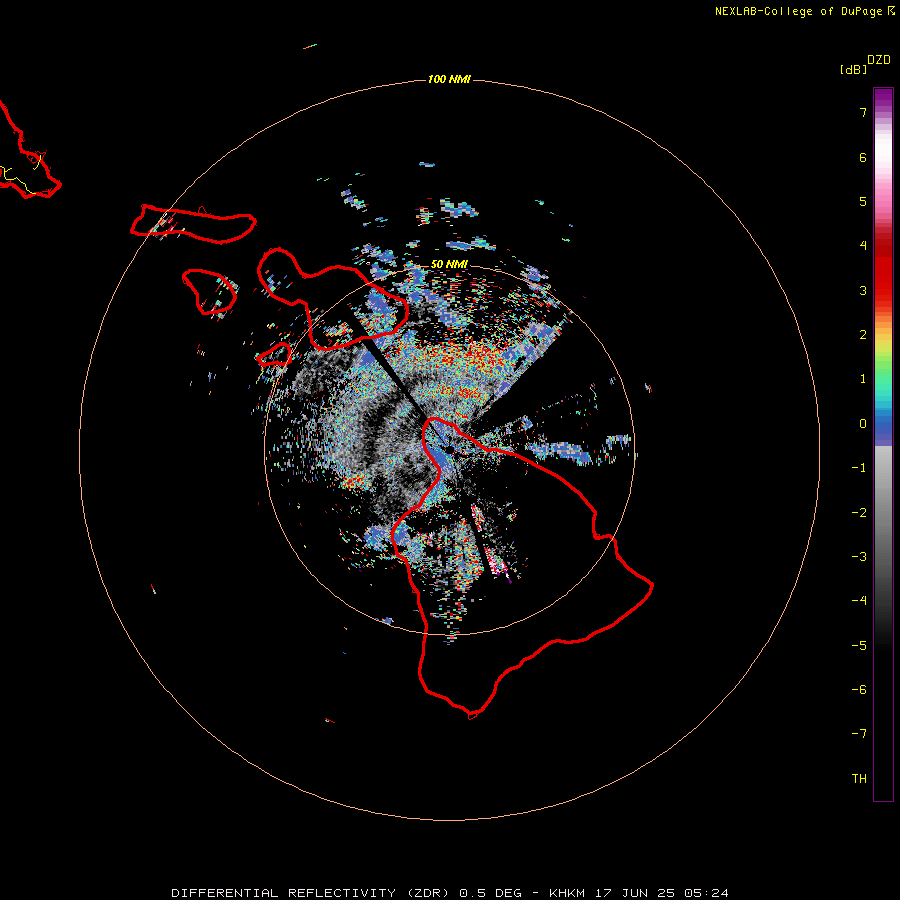
Task: Click the 7 value on colorbar scale
Action: coord(863,112)
